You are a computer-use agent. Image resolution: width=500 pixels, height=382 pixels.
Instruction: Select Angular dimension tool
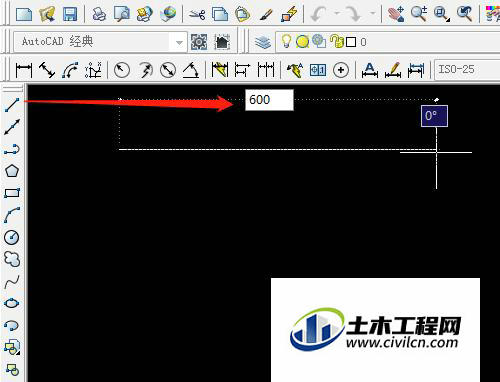(x=191, y=70)
